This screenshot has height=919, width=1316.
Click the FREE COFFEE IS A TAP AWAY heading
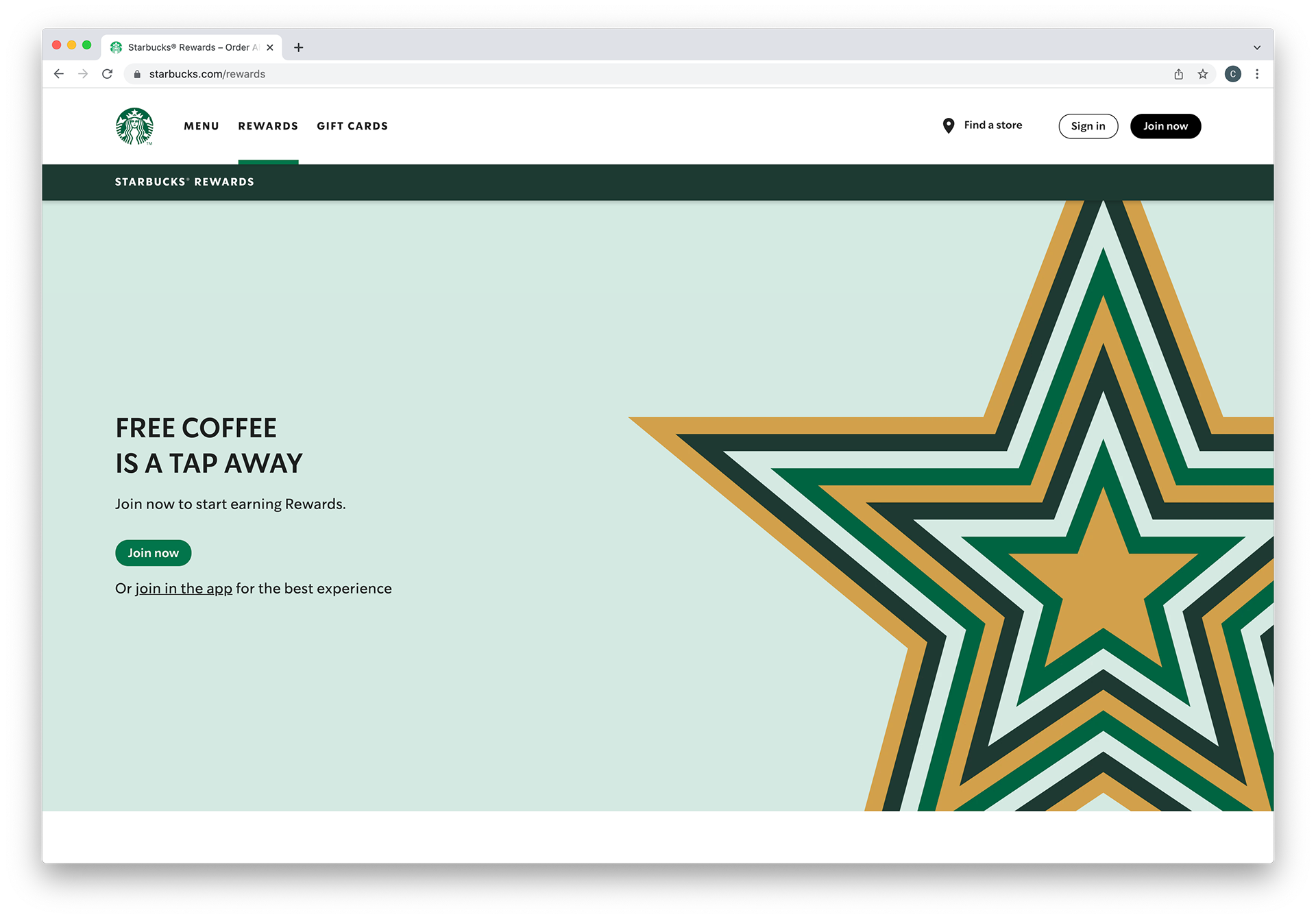point(209,445)
